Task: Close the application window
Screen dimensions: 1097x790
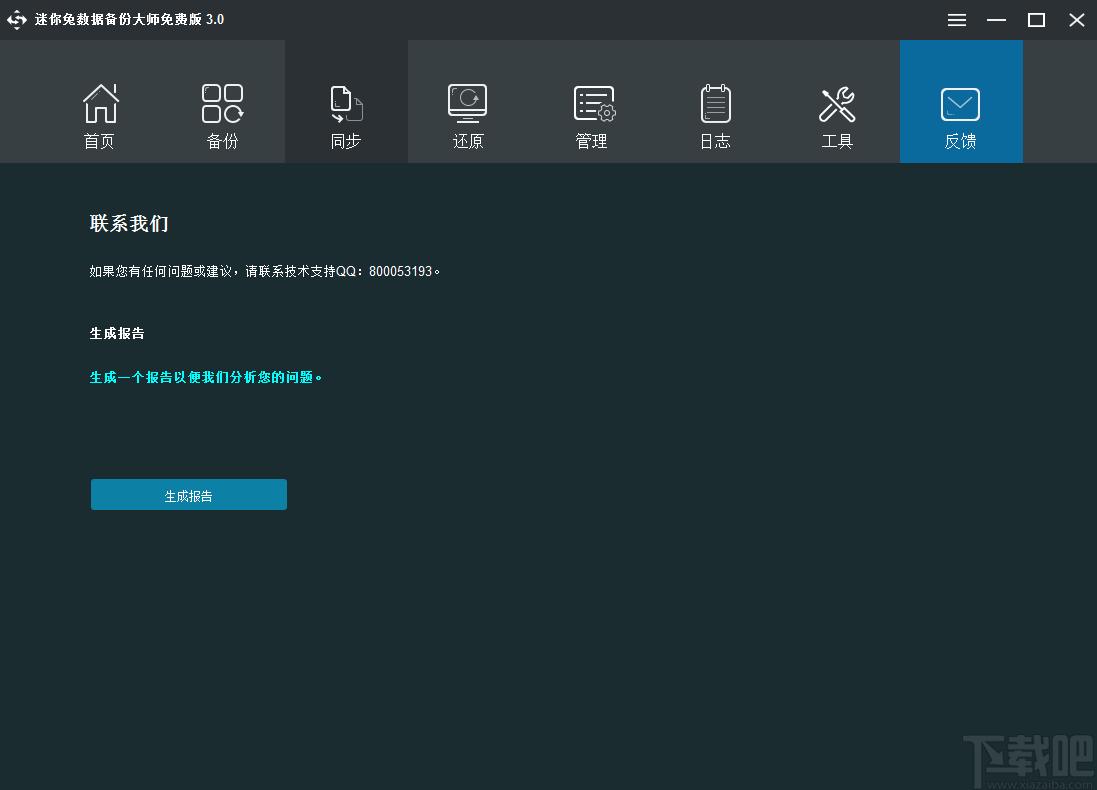Action: (1077, 20)
